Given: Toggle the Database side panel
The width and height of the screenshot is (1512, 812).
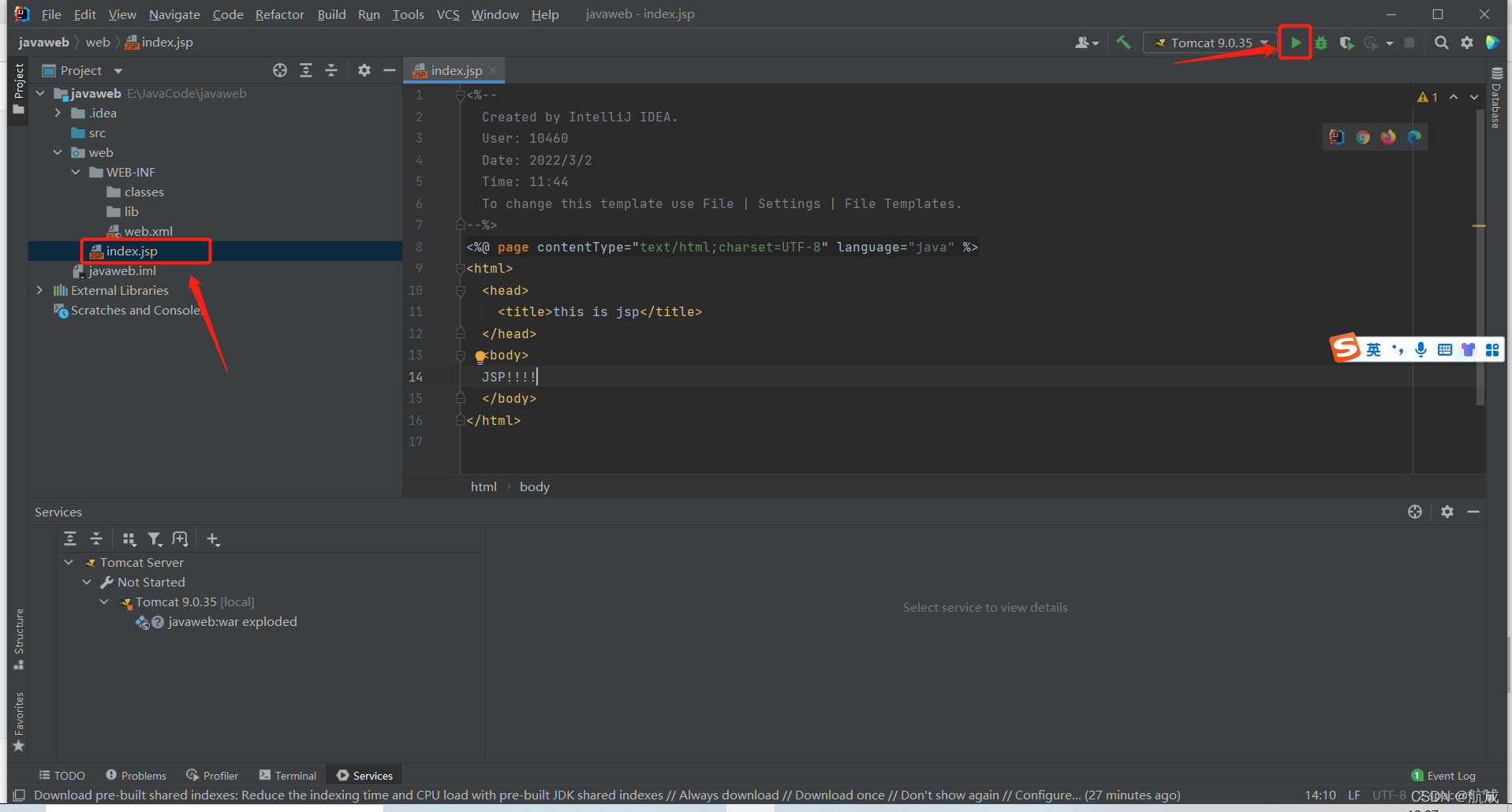Looking at the screenshot, I should (x=1496, y=98).
